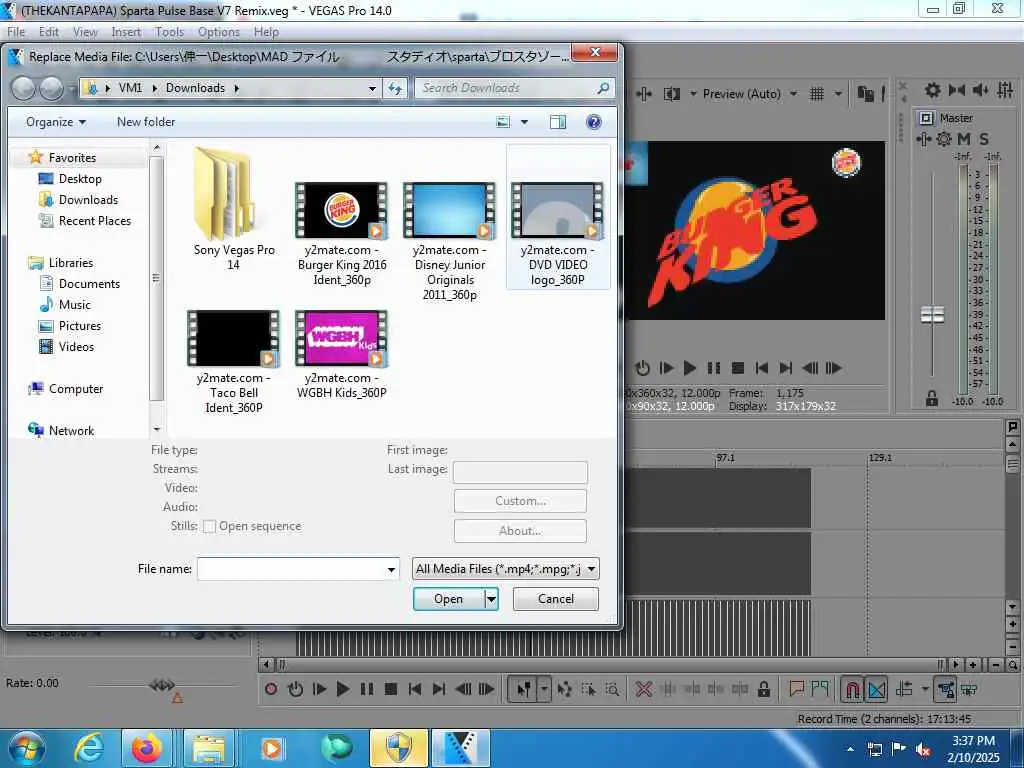Select the Envelope Edit tool

(x=565, y=689)
